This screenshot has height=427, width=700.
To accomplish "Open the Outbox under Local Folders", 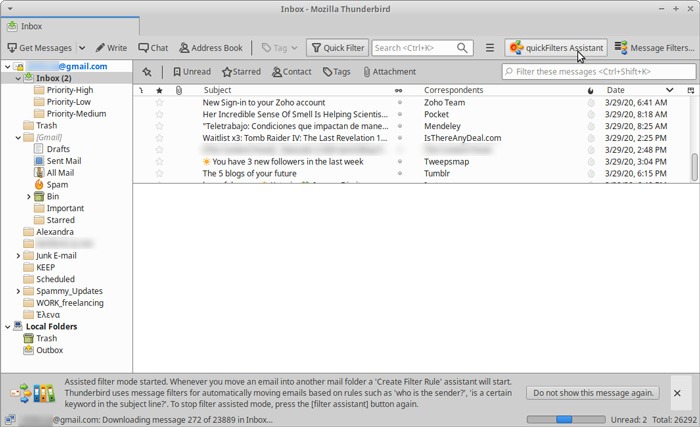I will pos(49,350).
